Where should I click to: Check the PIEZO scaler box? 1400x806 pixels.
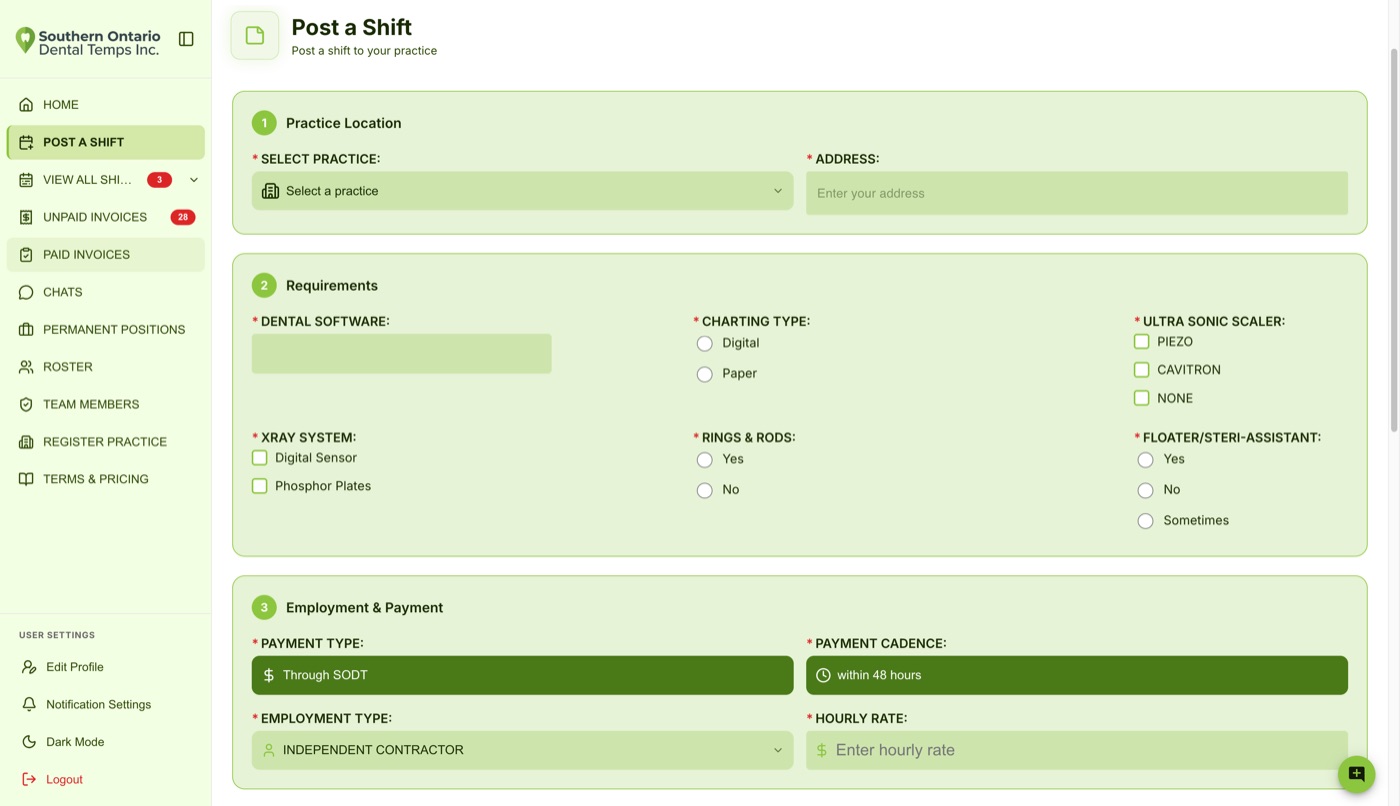(x=1141, y=341)
